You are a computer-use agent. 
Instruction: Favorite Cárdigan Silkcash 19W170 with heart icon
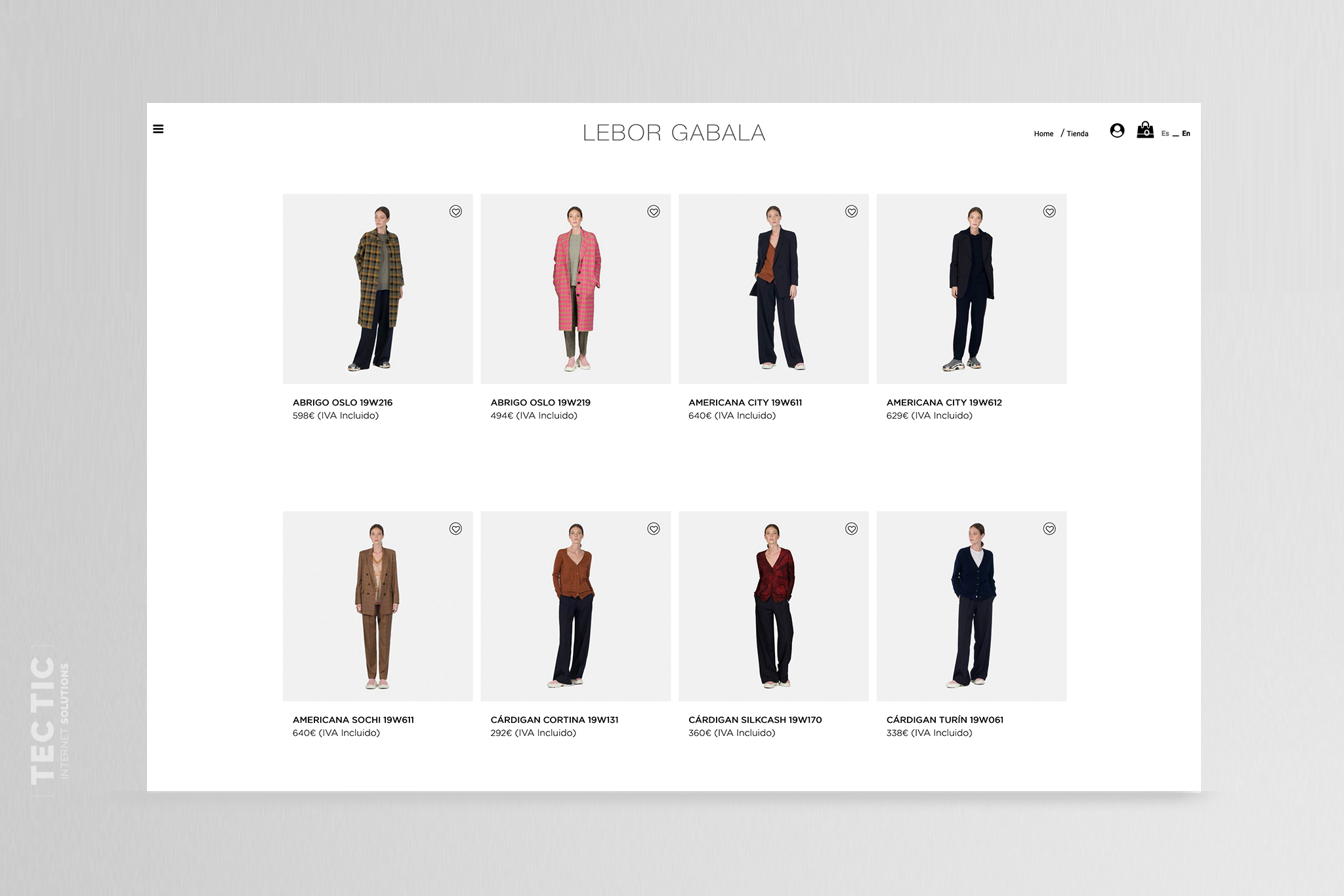[851, 529]
